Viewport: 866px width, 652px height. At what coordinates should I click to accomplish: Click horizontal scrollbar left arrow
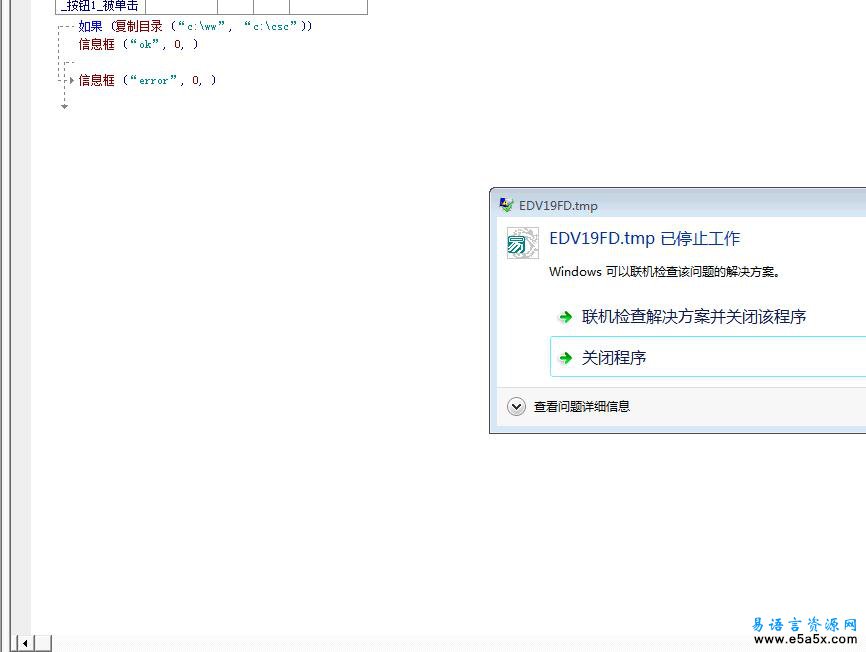(x=25, y=643)
